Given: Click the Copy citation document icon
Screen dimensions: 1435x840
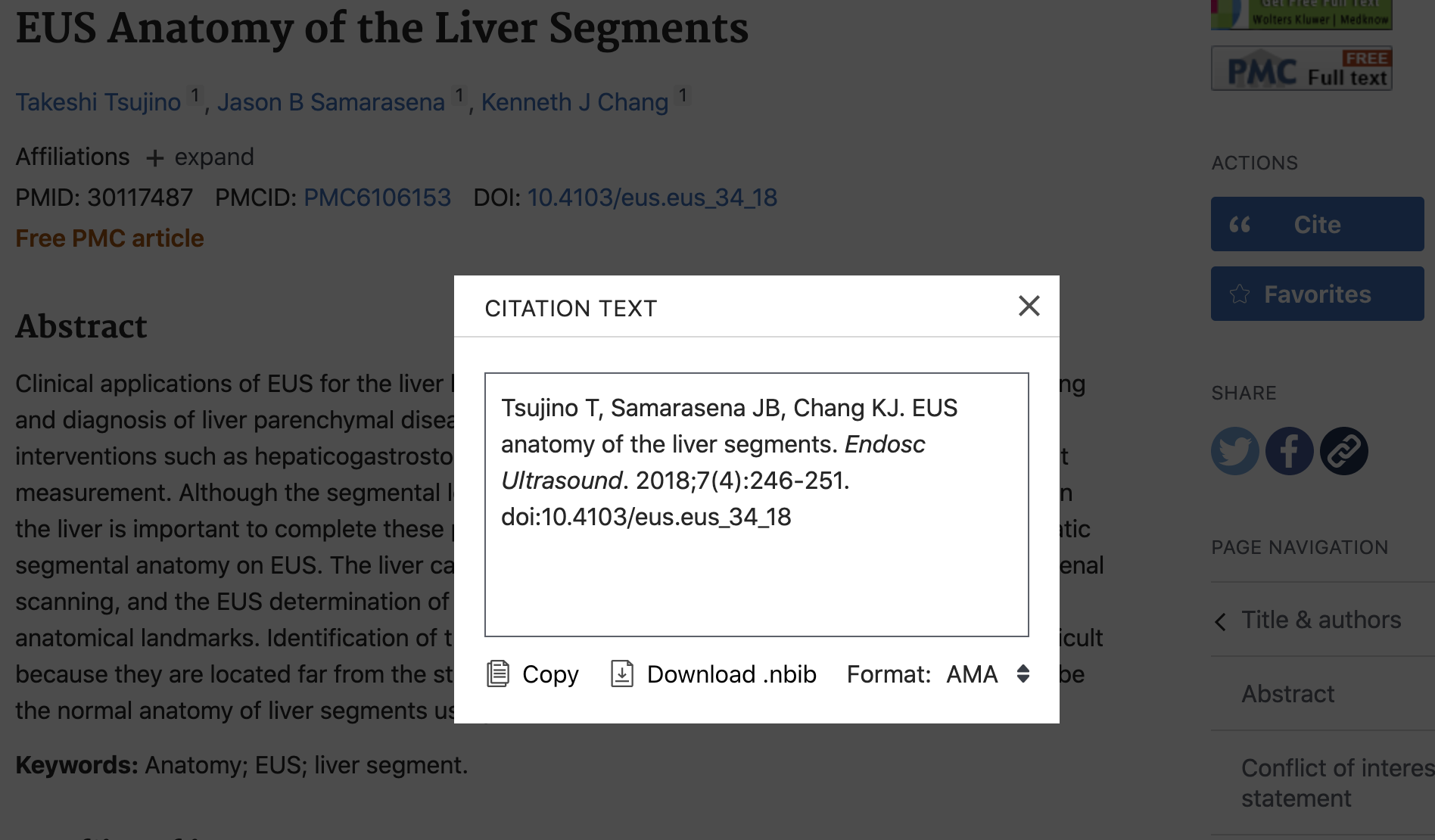Looking at the screenshot, I should pyautogui.click(x=497, y=674).
